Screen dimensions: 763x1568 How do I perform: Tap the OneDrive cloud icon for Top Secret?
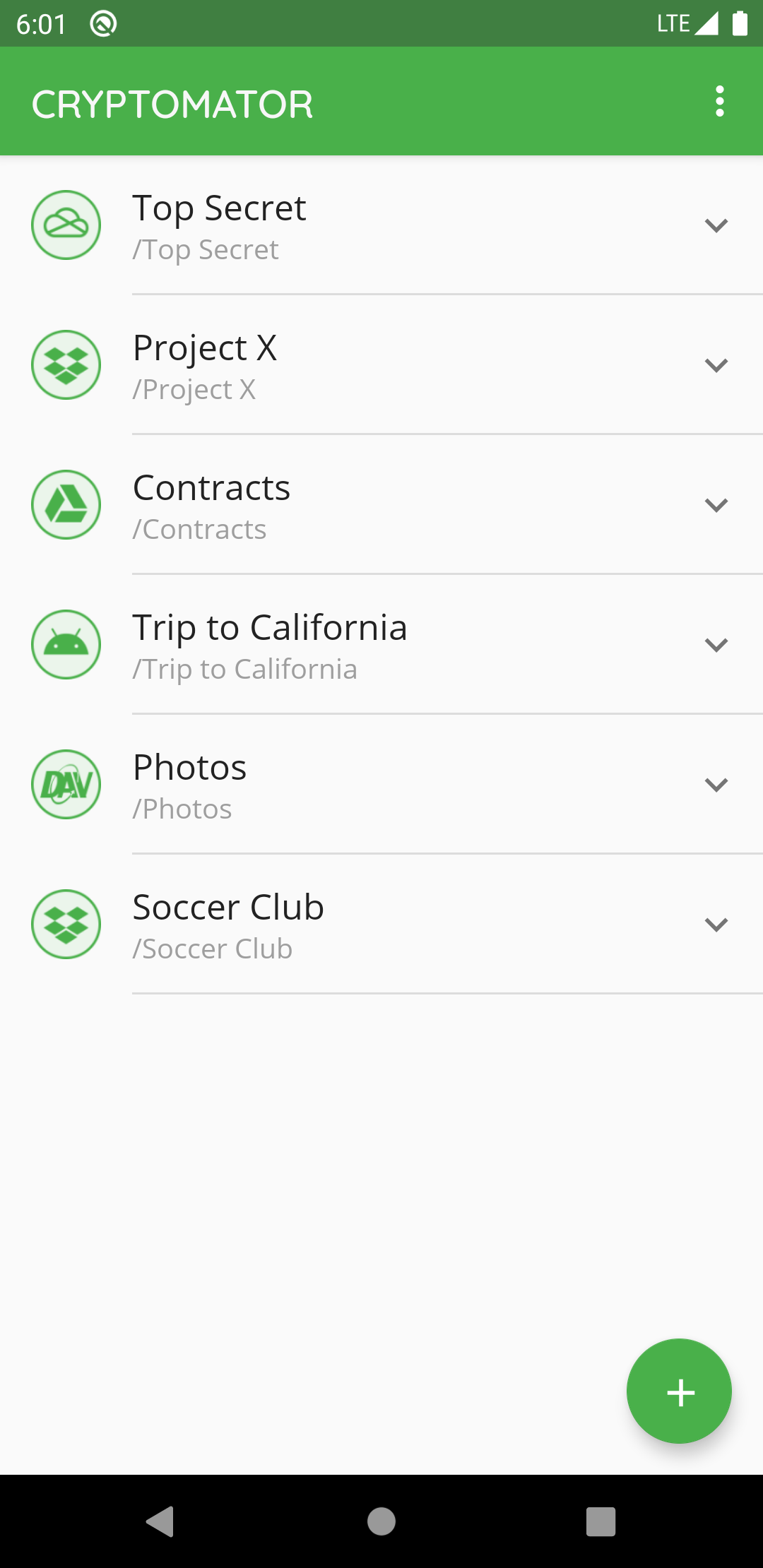pos(66,225)
